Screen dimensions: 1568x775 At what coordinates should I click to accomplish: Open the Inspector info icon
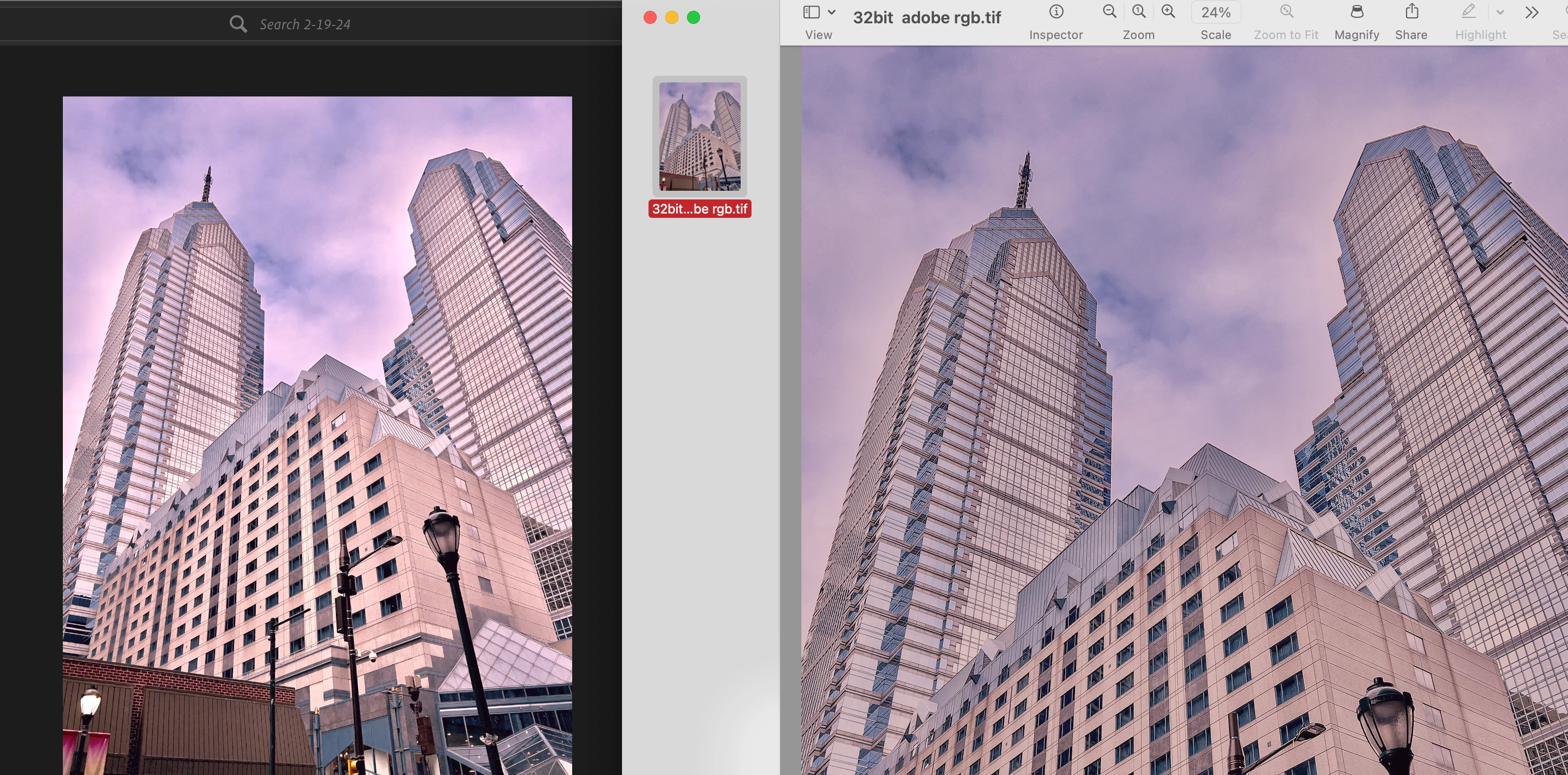point(1056,12)
